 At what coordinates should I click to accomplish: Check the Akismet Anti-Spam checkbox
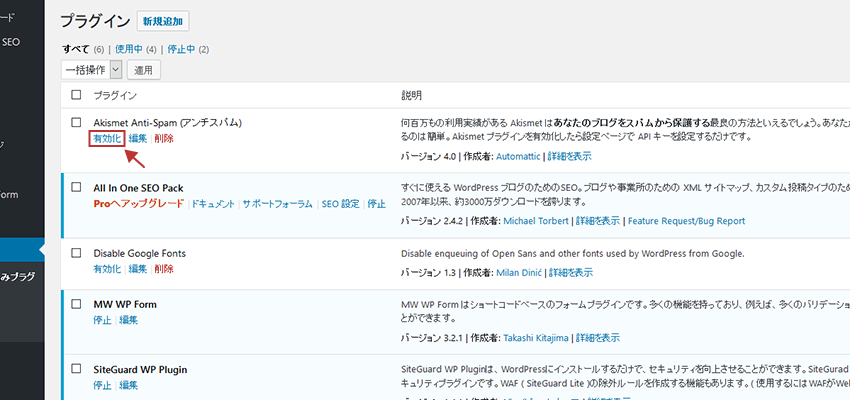tap(76, 122)
